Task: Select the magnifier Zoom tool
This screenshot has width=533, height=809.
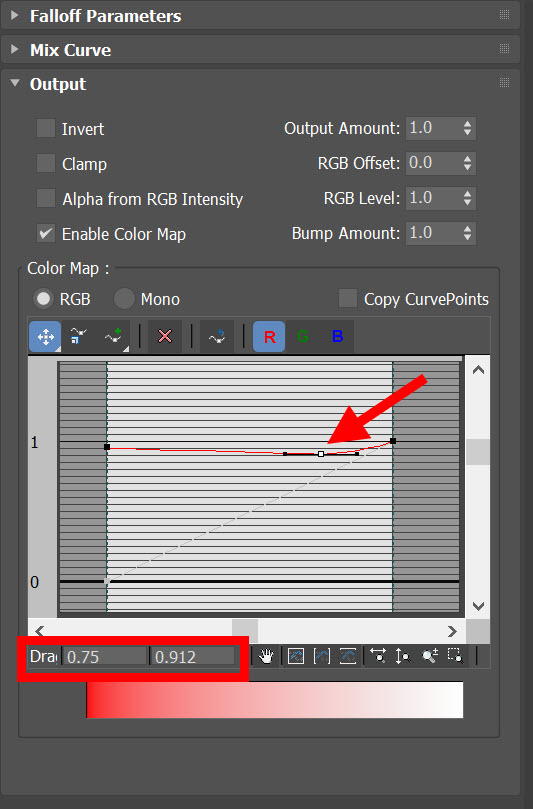Action: pyautogui.click(x=429, y=656)
